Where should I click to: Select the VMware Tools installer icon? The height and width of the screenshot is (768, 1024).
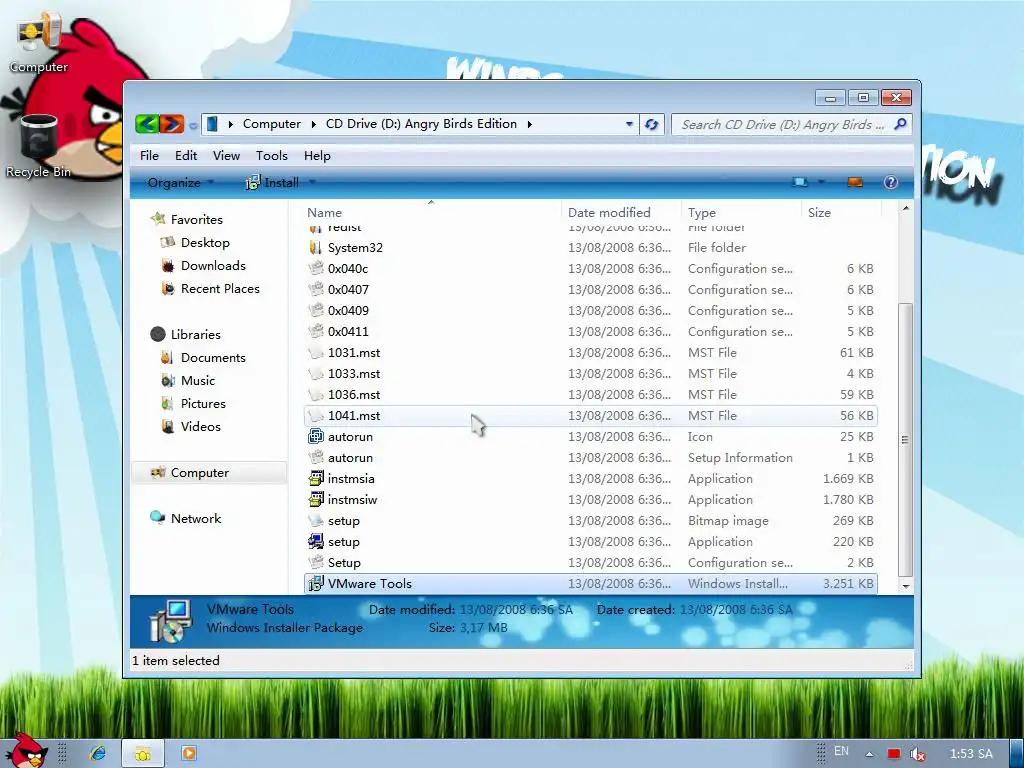click(316, 583)
